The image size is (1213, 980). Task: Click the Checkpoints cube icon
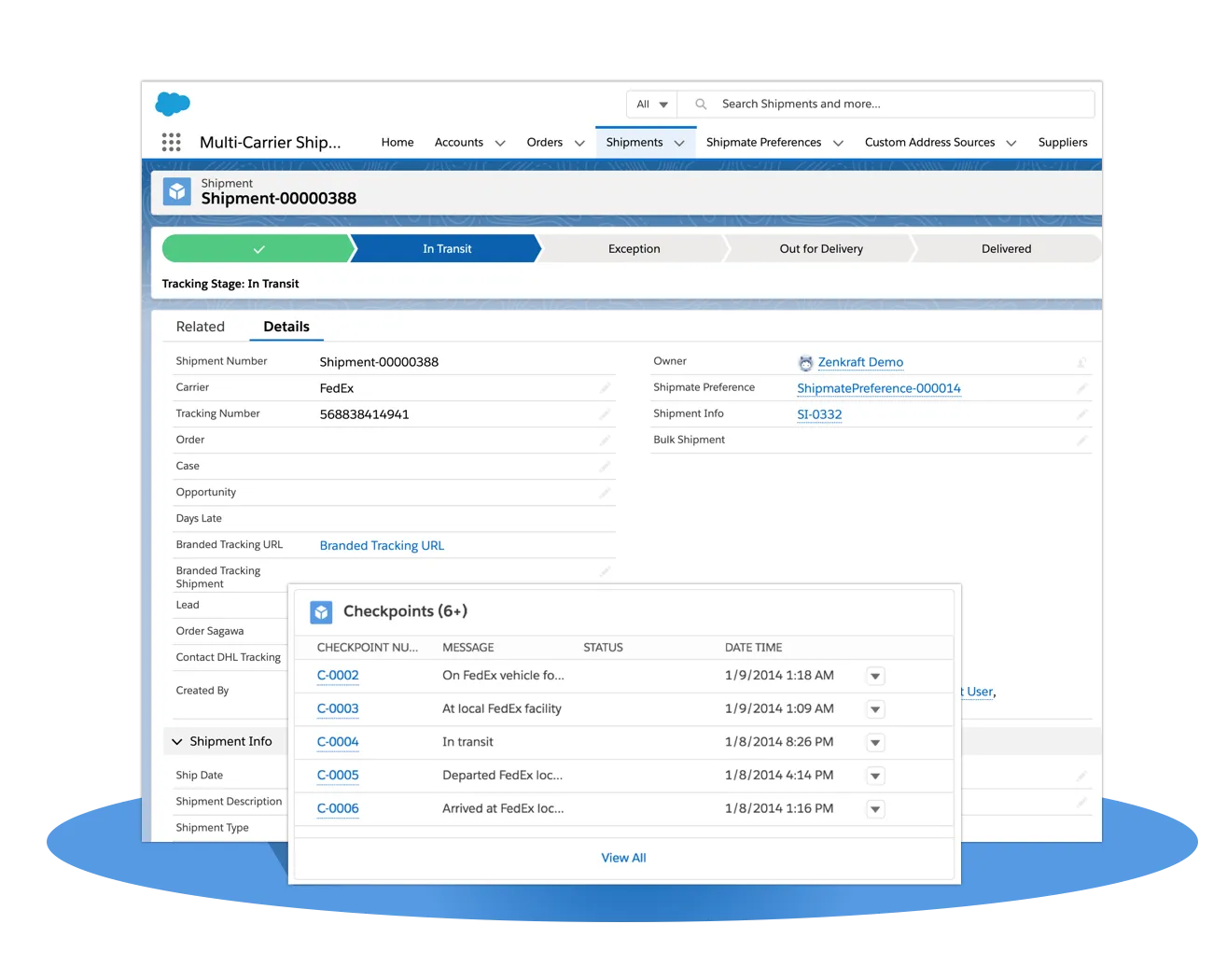click(x=321, y=612)
